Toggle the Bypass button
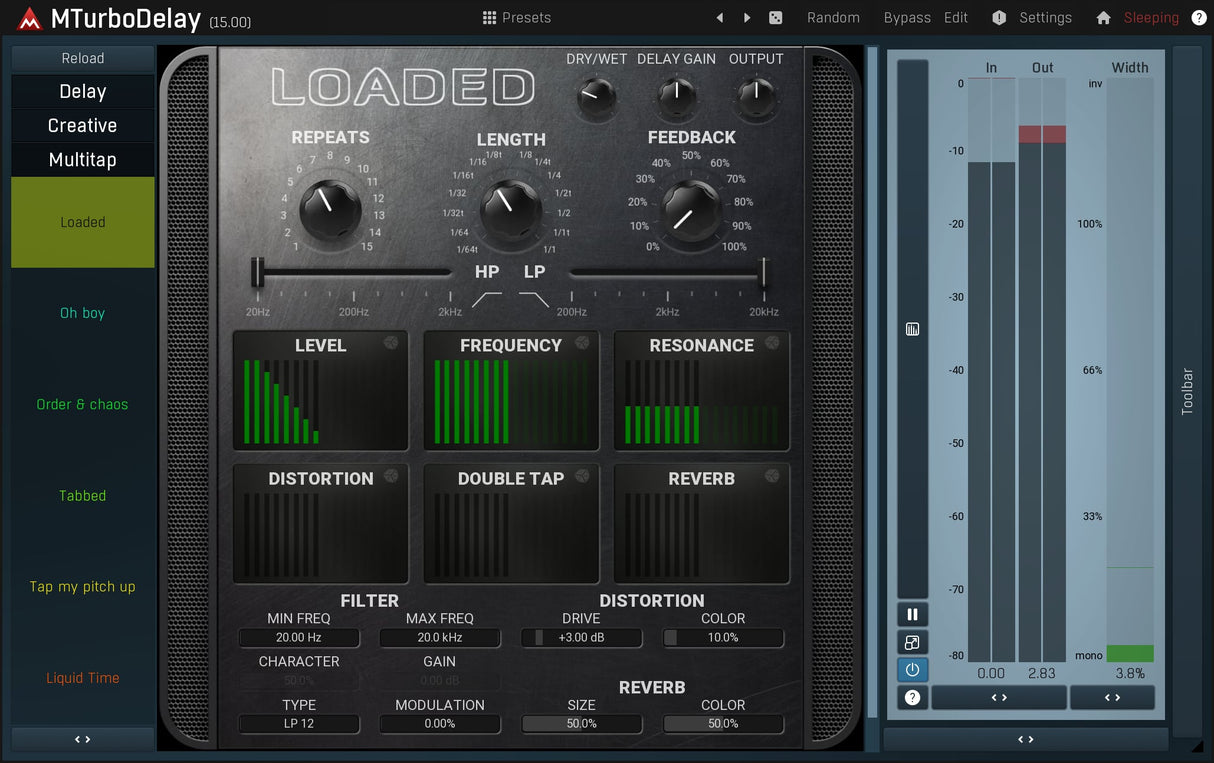The image size is (1214, 763). (906, 18)
